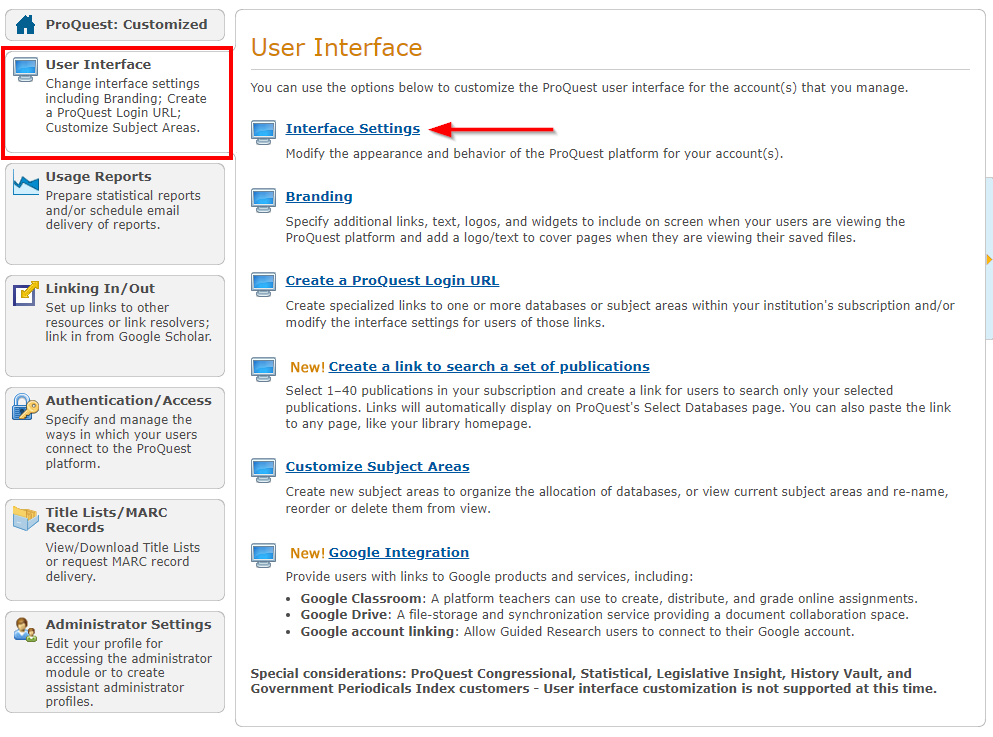Click the monitor icon next to Google Integration

click(x=263, y=555)
